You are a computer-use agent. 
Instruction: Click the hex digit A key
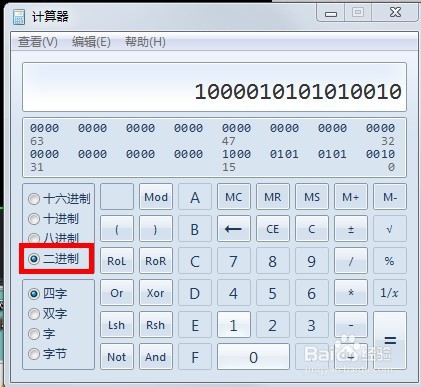[195, 197]
